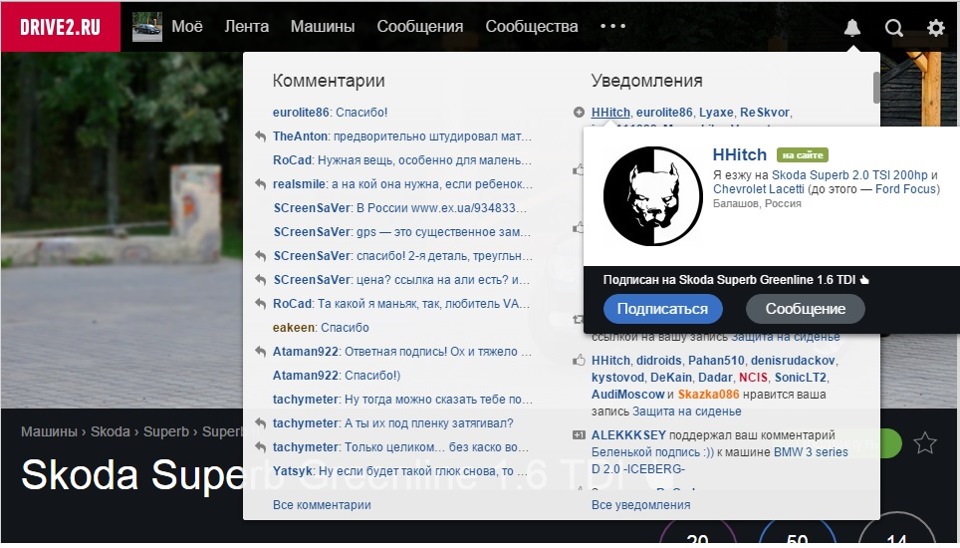
Task: Open AudiMoscow user link
Action: tap(628, 394)
